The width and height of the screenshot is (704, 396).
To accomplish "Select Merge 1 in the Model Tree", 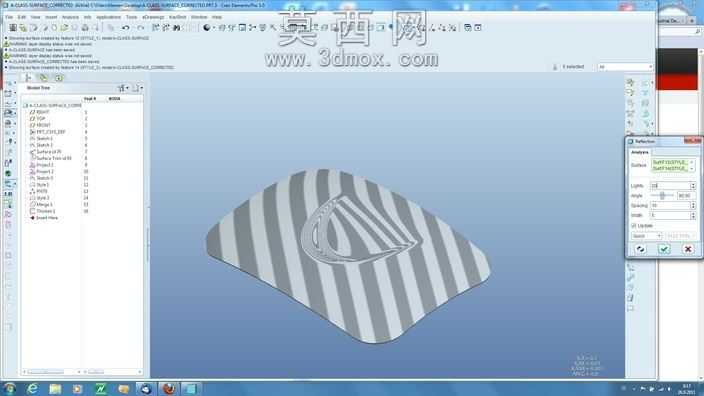I will click(x=44, y=204).
